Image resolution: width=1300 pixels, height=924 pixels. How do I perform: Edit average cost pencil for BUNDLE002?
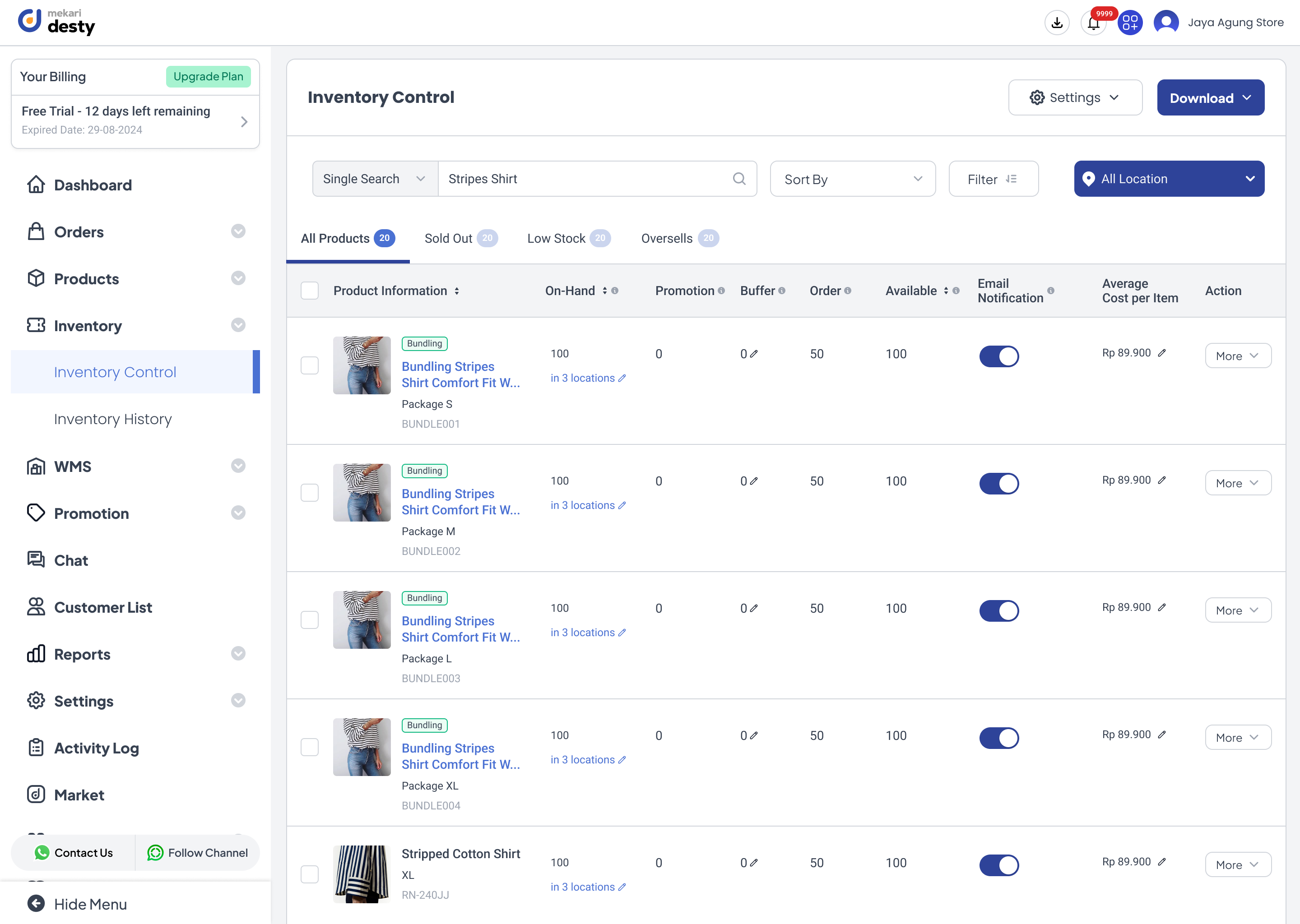coord(1162,480)
